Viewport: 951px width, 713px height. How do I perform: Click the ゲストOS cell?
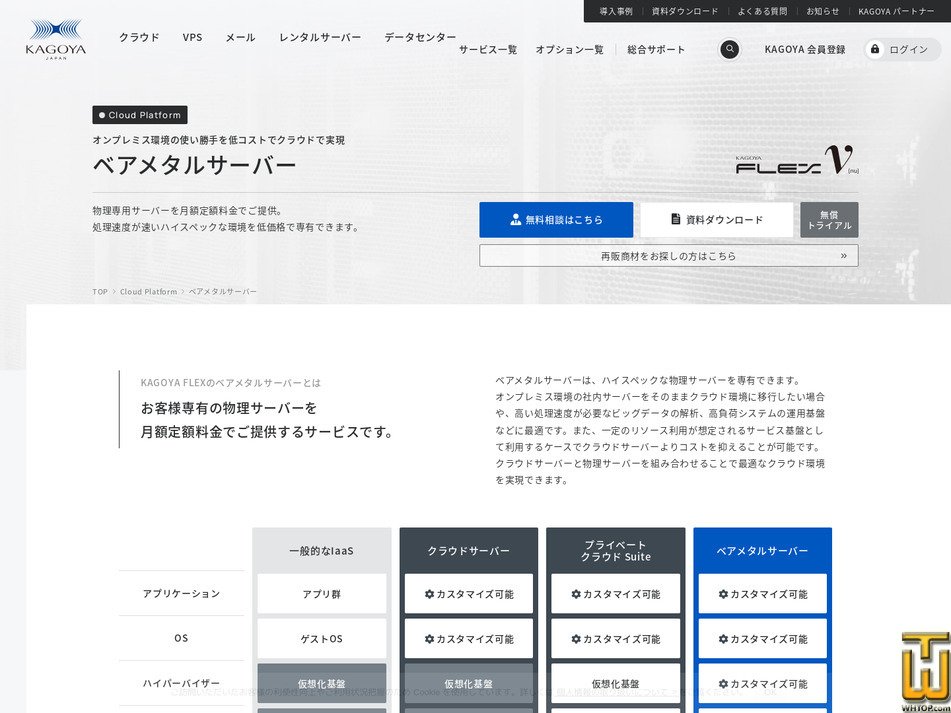coord(321,638)
